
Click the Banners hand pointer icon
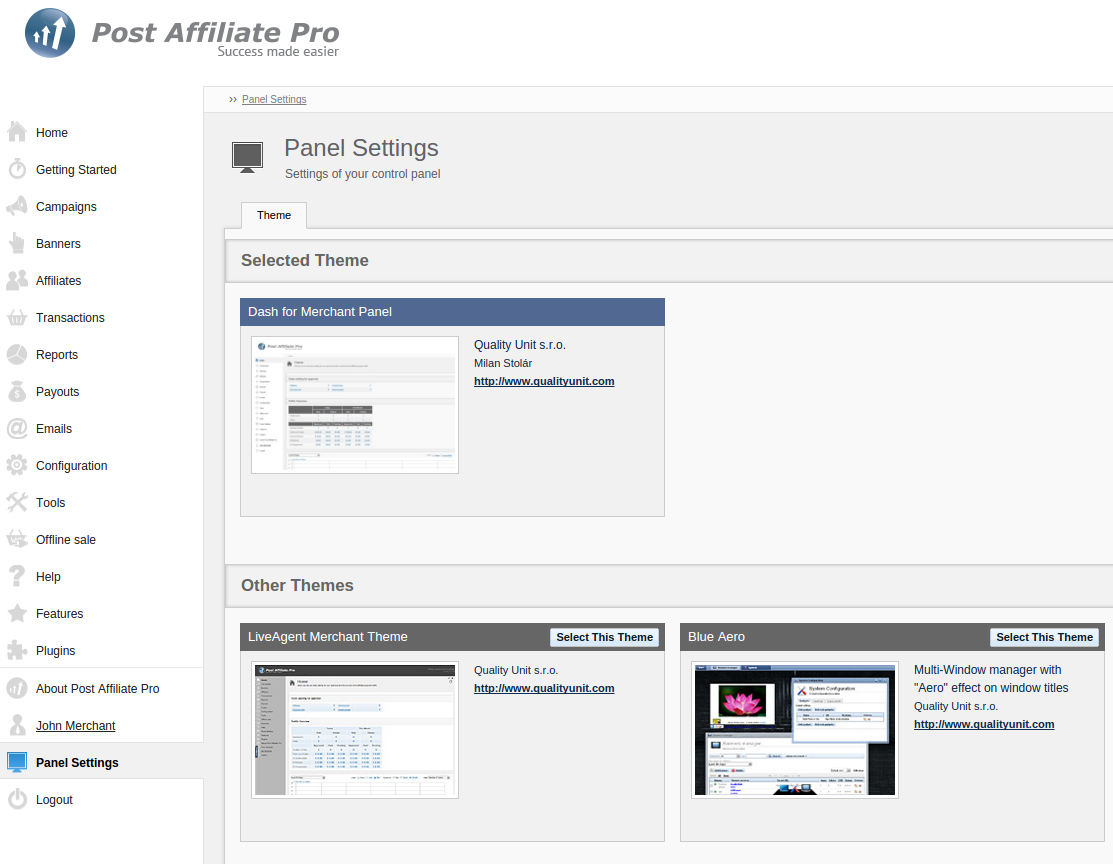17,243
